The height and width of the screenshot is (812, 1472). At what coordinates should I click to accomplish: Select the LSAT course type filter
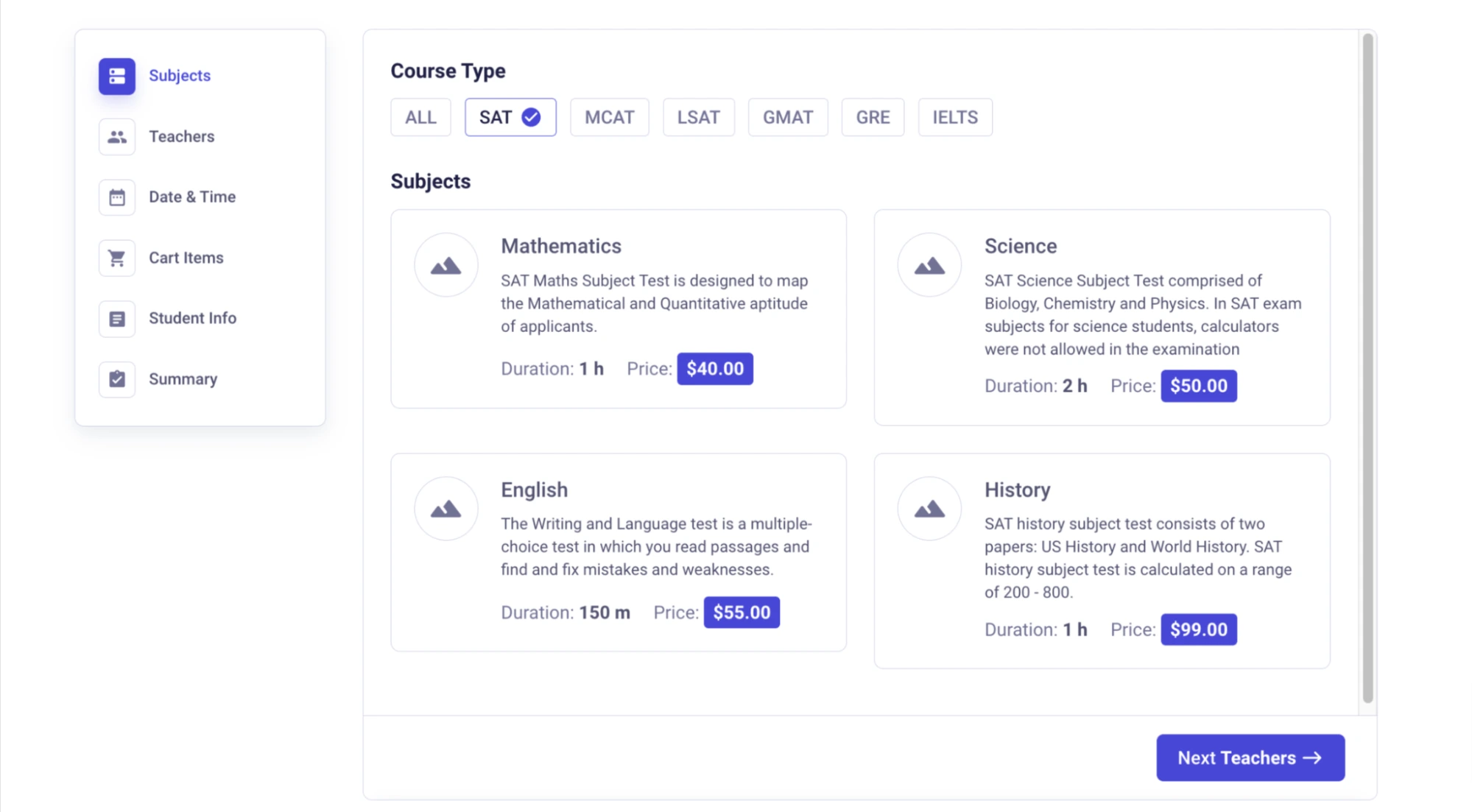(x=699, y=117)
